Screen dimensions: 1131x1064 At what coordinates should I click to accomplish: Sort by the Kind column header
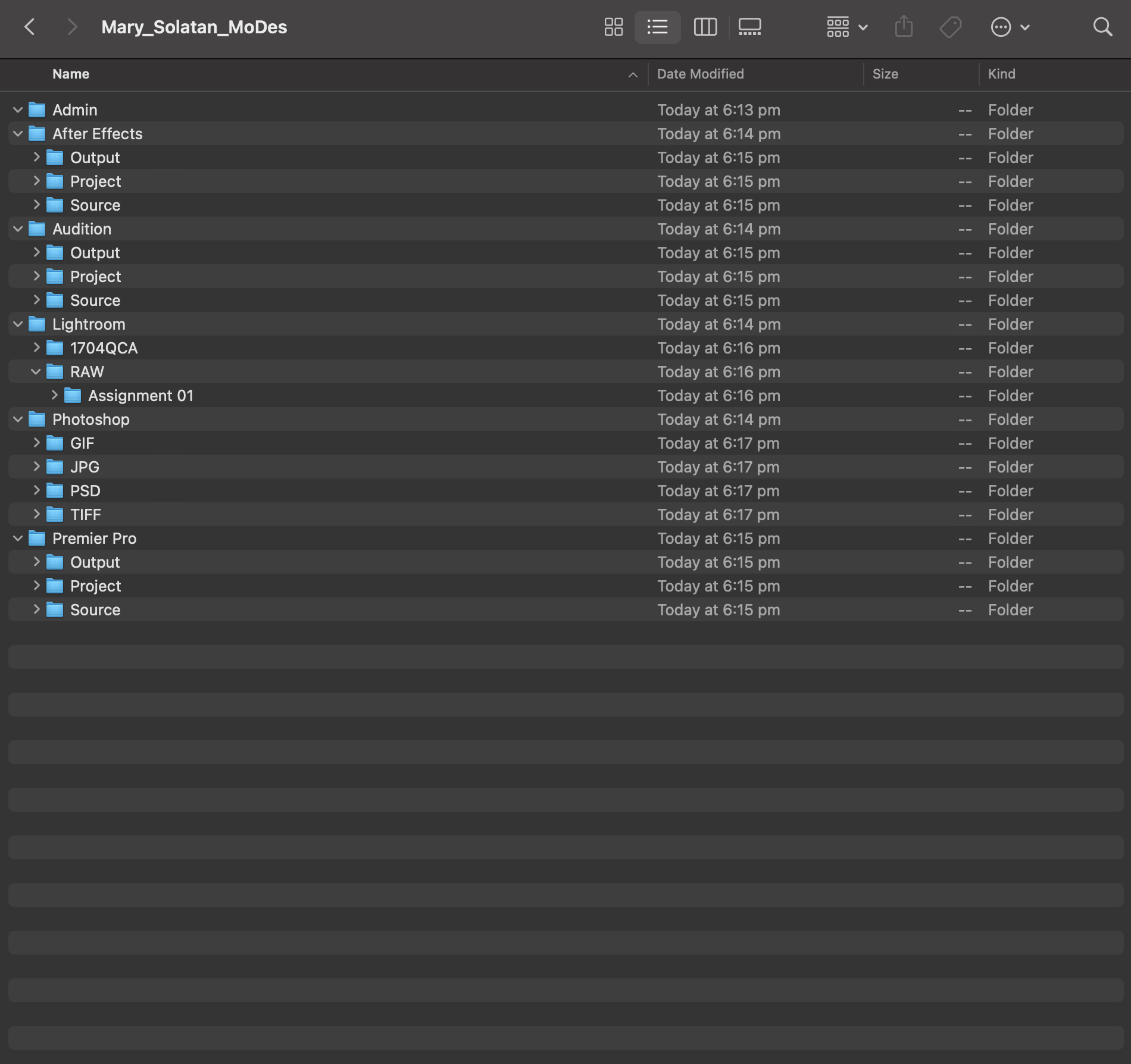1002,74
